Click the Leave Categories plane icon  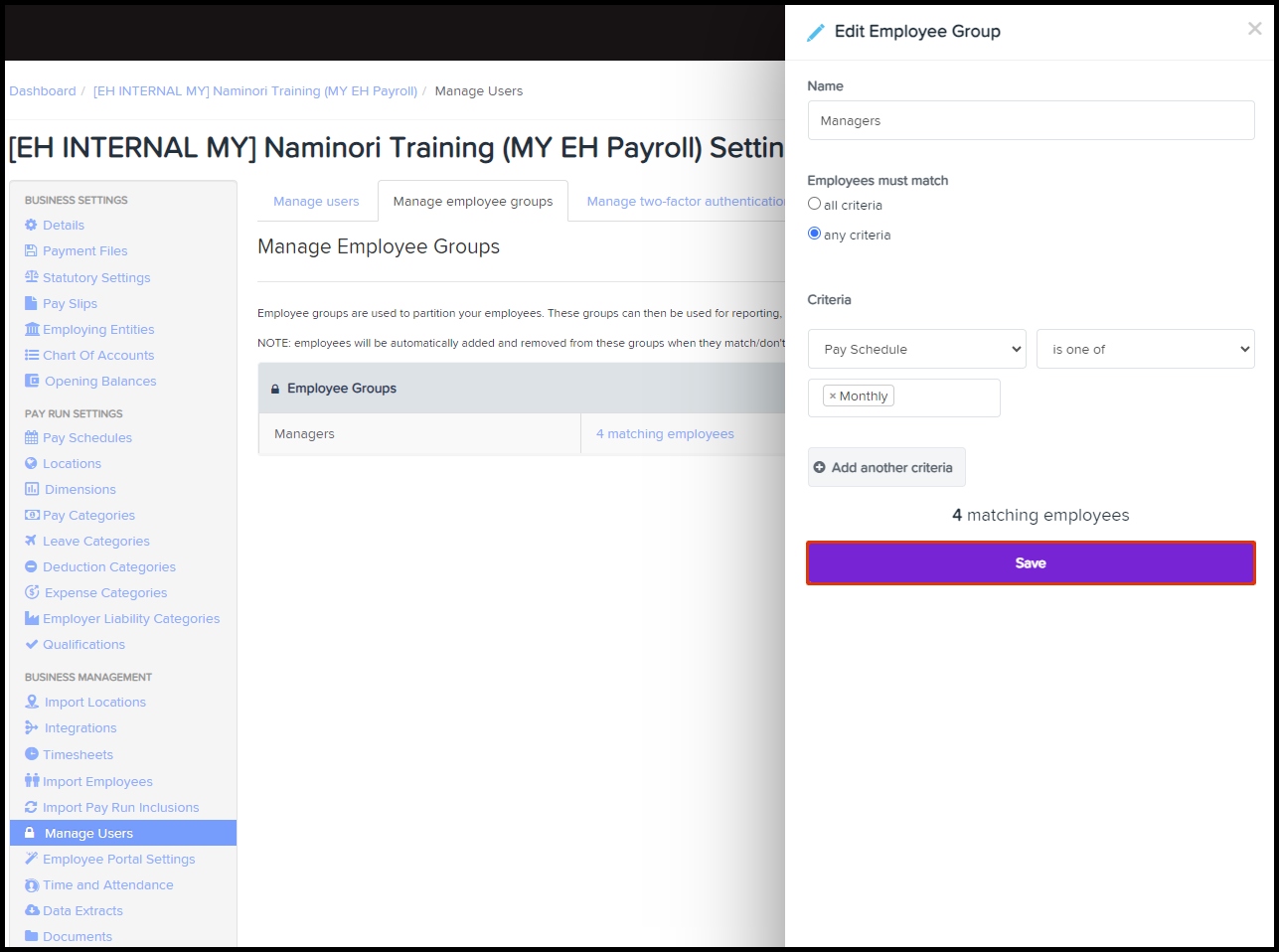pyautogui.click(x=31, y=542)
